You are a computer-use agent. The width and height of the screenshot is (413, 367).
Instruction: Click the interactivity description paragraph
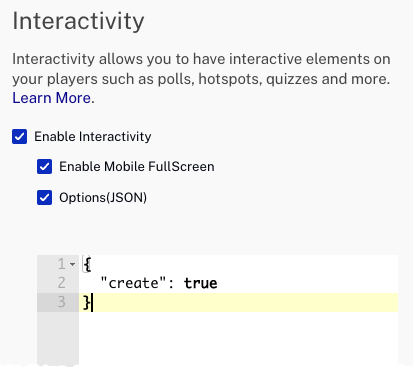[201, 79]
